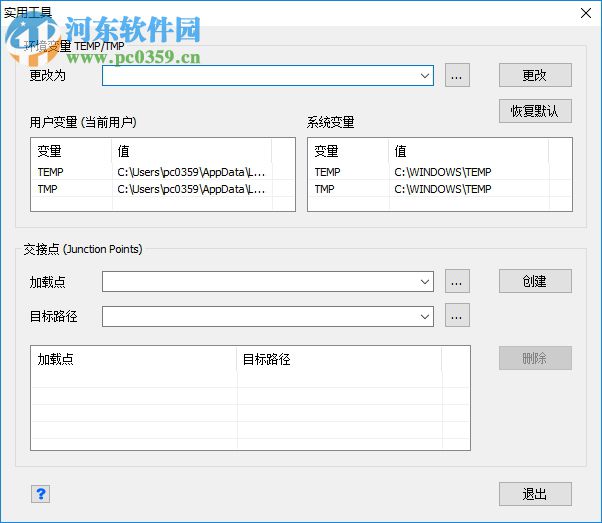Click system TMP value C:\WINDOWS\TEMP
Screen dimensions: 602x523
(x=443, y=189)
